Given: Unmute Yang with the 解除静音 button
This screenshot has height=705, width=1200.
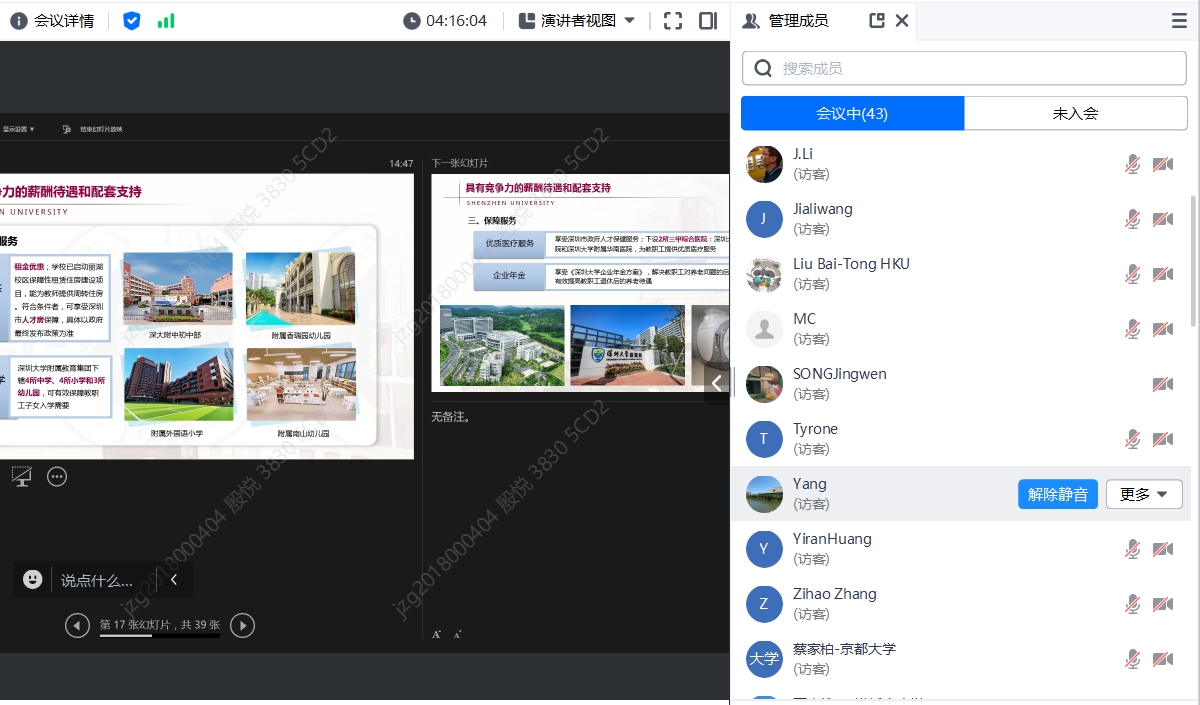Looking at the screenshot, I should 1057,494.
